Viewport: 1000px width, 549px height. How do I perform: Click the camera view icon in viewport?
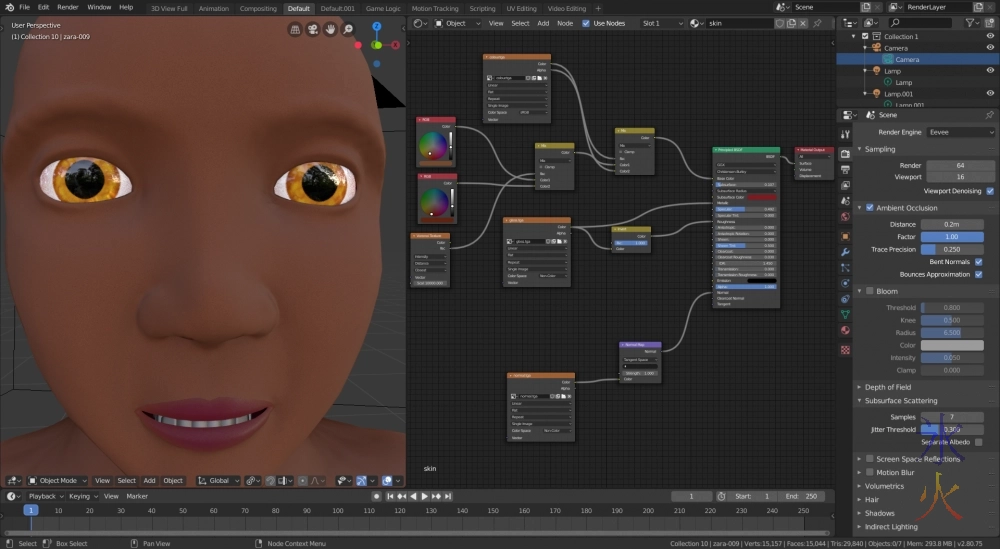tap(313, 29)
